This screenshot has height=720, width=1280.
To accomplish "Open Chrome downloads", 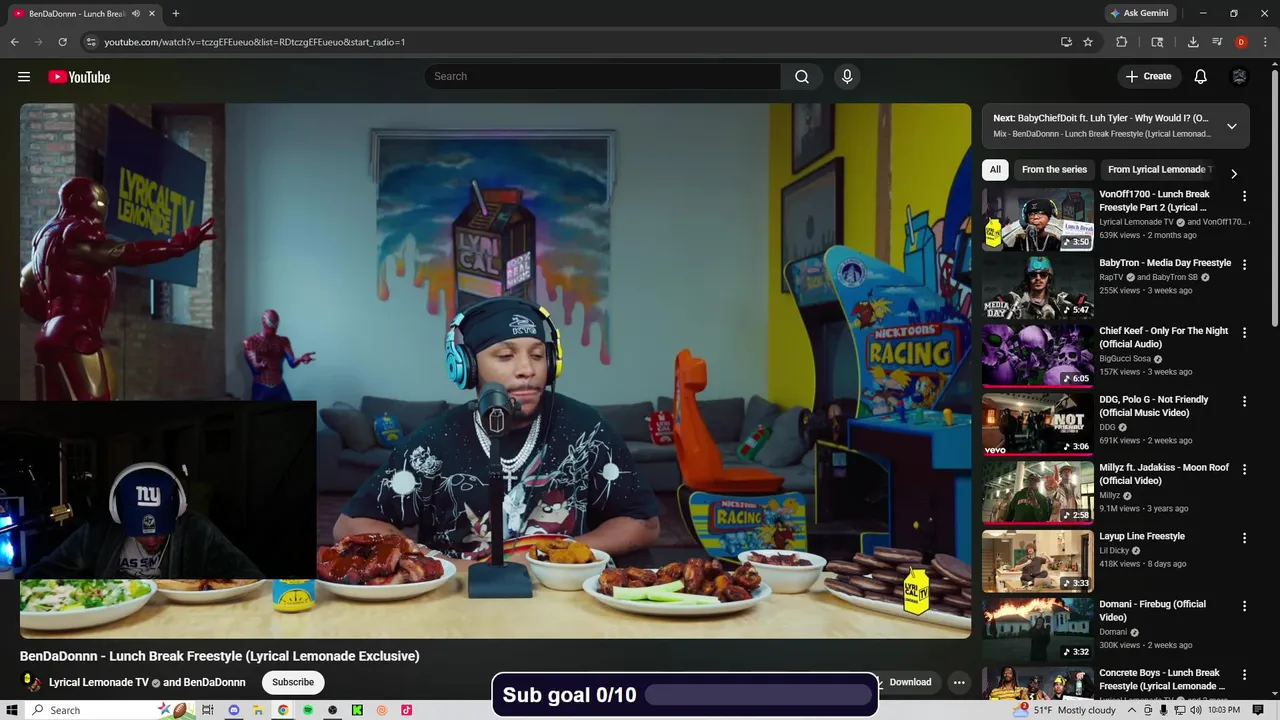I will tap(1193, 42).
